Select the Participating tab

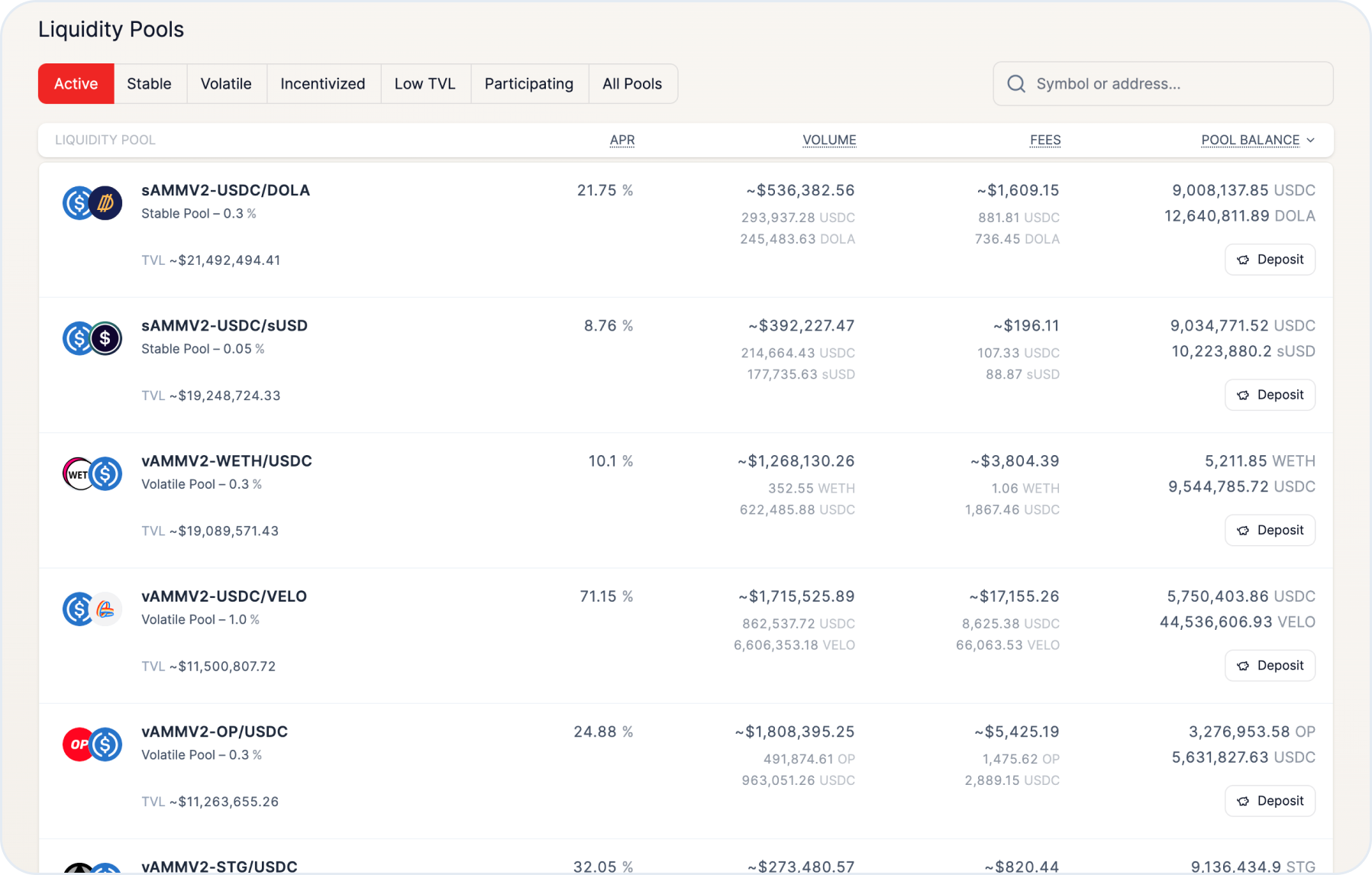coord(529,84)
